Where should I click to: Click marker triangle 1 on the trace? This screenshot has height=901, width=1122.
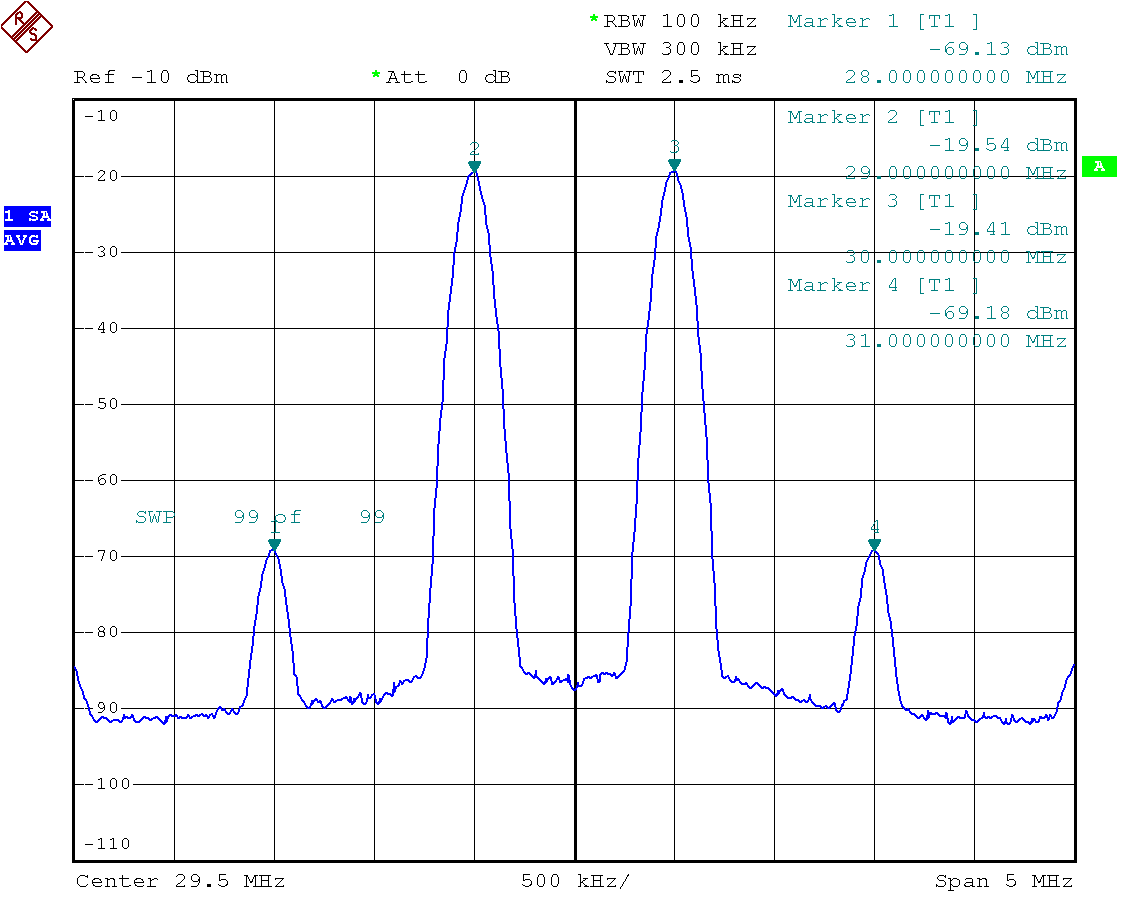[x=275, y=544]
